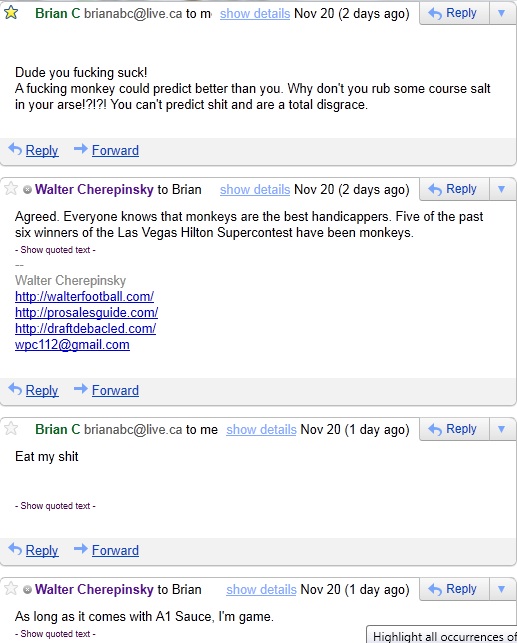The width and height of the screenshot is (517, 643).
Task: Show details of first Brian C email
Action: 255,14
